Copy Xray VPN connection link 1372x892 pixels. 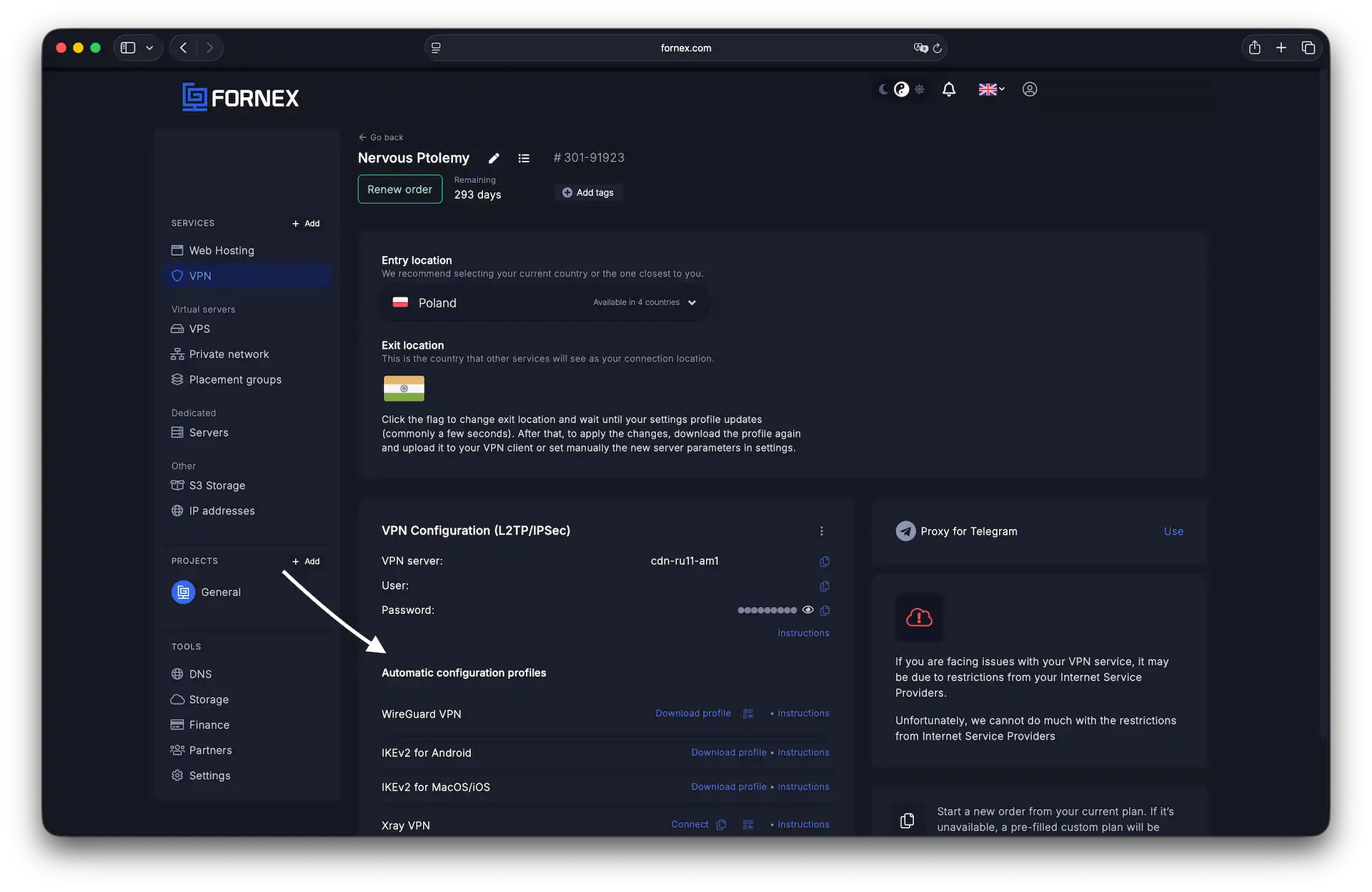click(721, 825)
